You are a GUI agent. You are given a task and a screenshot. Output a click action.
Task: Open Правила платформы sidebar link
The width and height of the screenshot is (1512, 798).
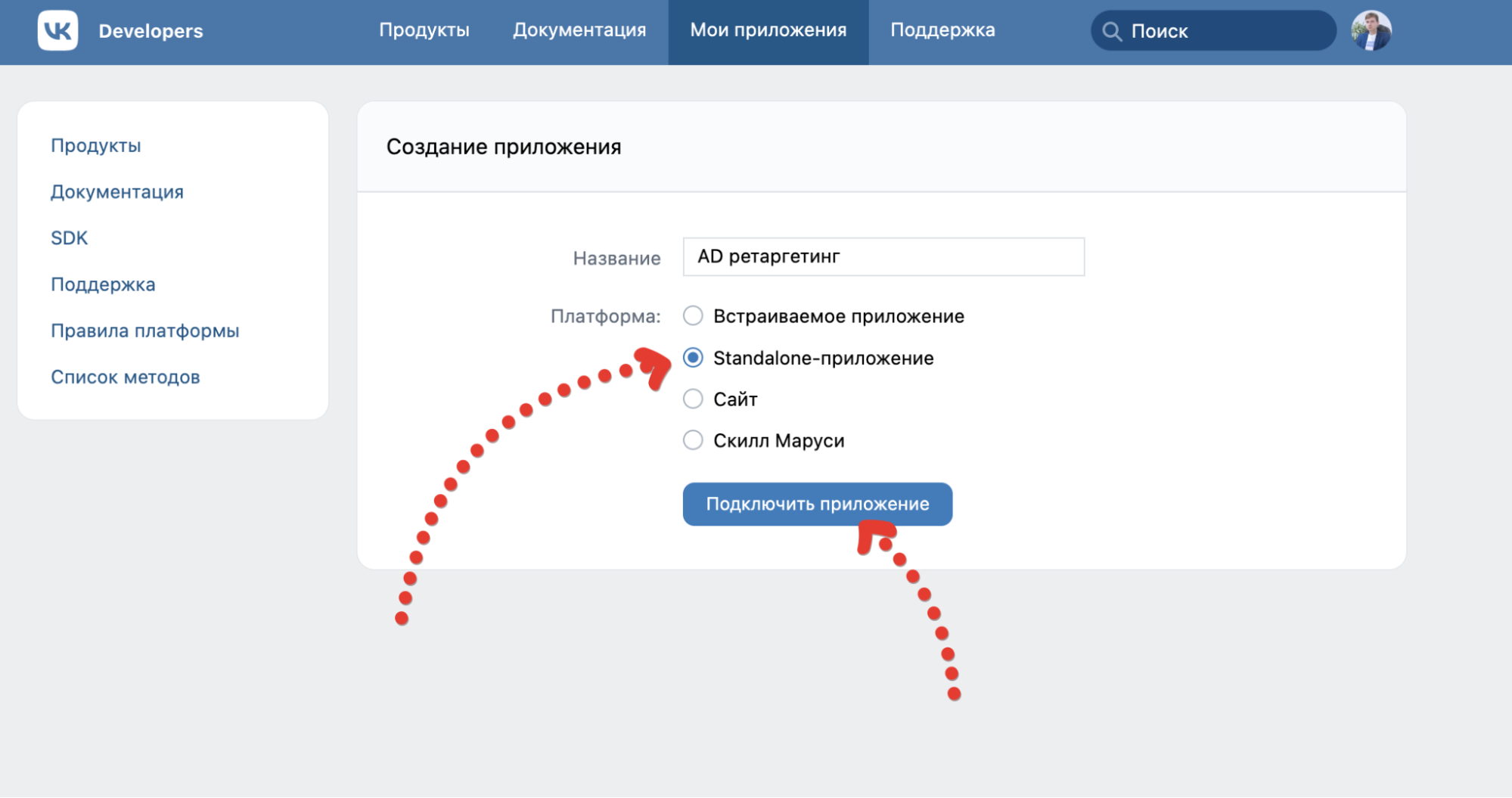click(x=145, y=331)
